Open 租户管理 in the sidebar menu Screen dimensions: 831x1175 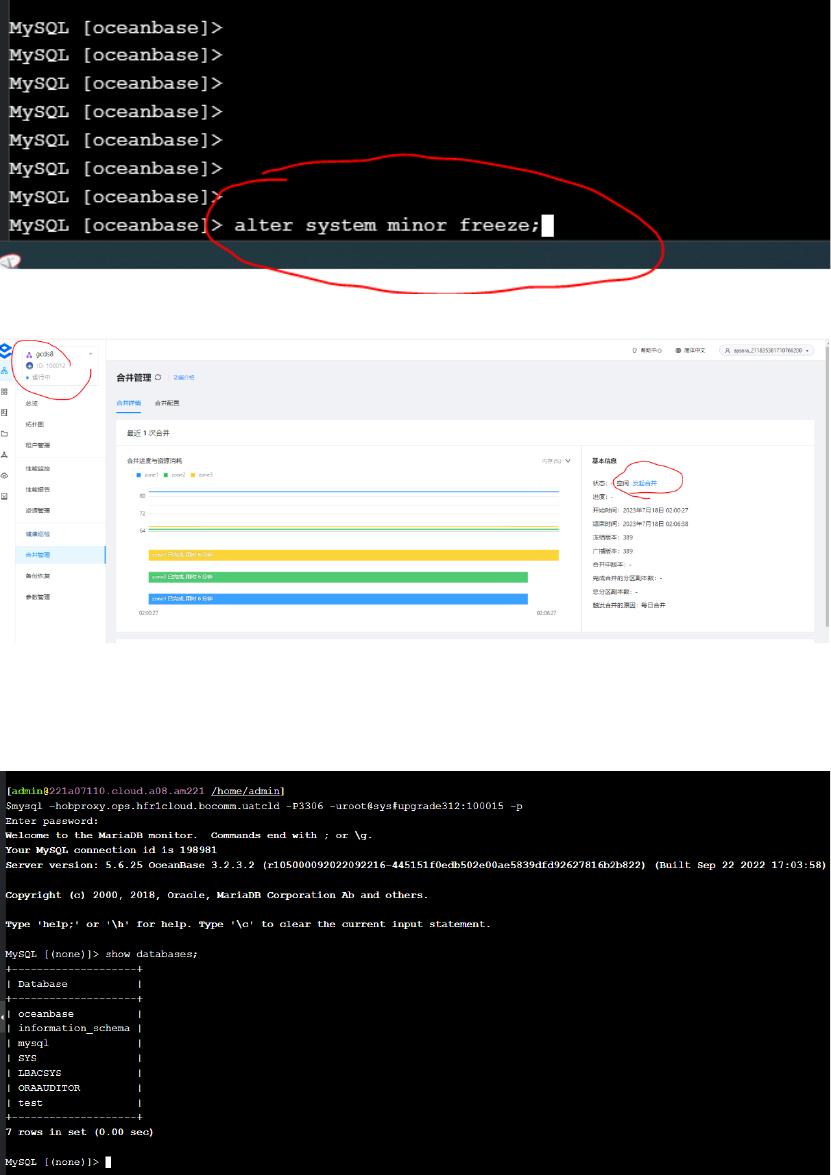pos(37,445)
